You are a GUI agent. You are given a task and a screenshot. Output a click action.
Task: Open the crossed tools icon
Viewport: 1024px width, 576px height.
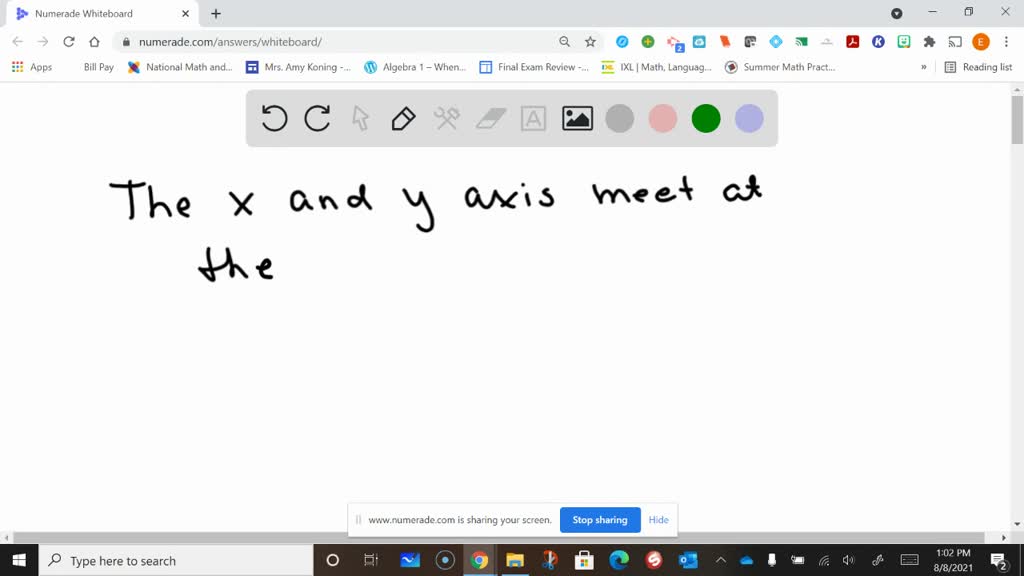(447, 118)
